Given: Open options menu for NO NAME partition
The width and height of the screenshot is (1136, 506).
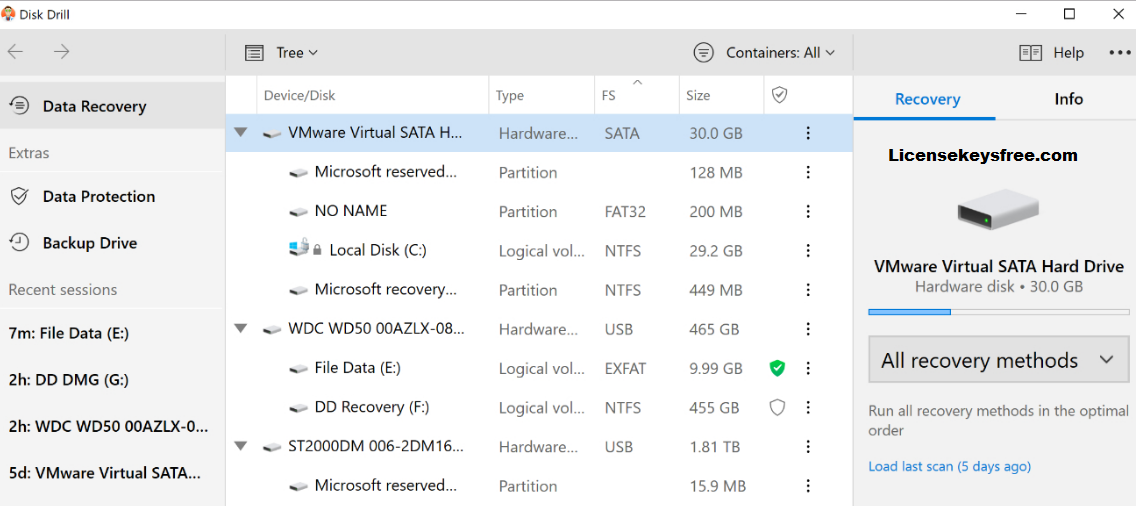Looking at the screenshot, I should [x=808, y=212].
